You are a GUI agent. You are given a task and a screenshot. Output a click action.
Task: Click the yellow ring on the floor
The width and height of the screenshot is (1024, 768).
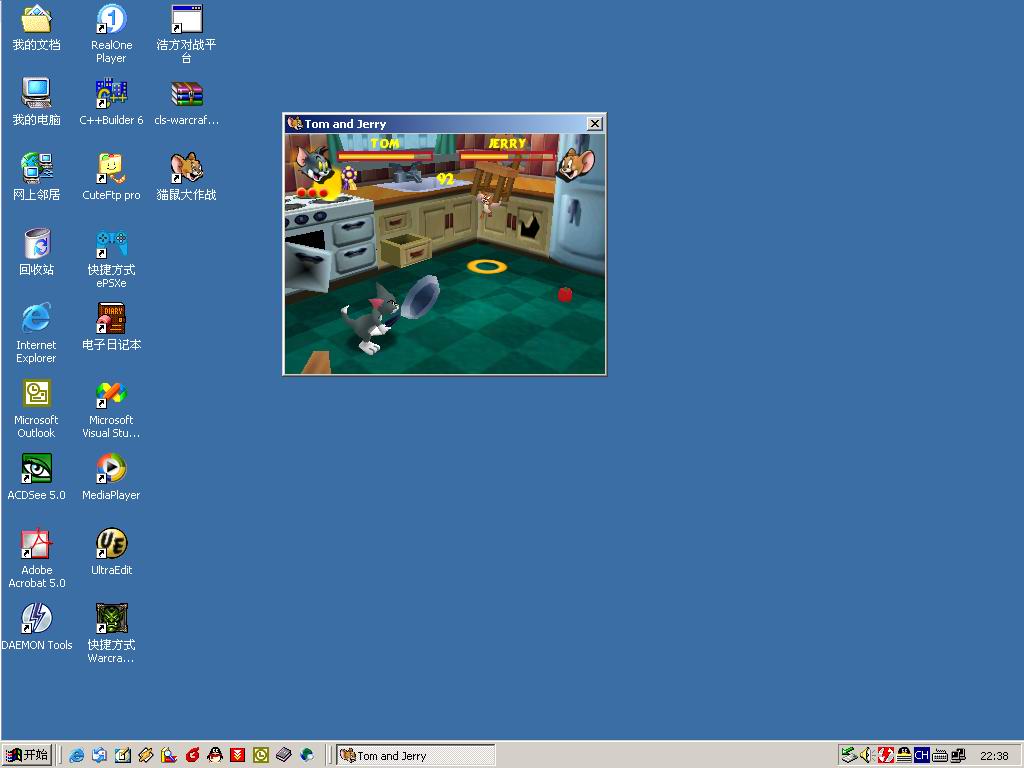point(487,266)
